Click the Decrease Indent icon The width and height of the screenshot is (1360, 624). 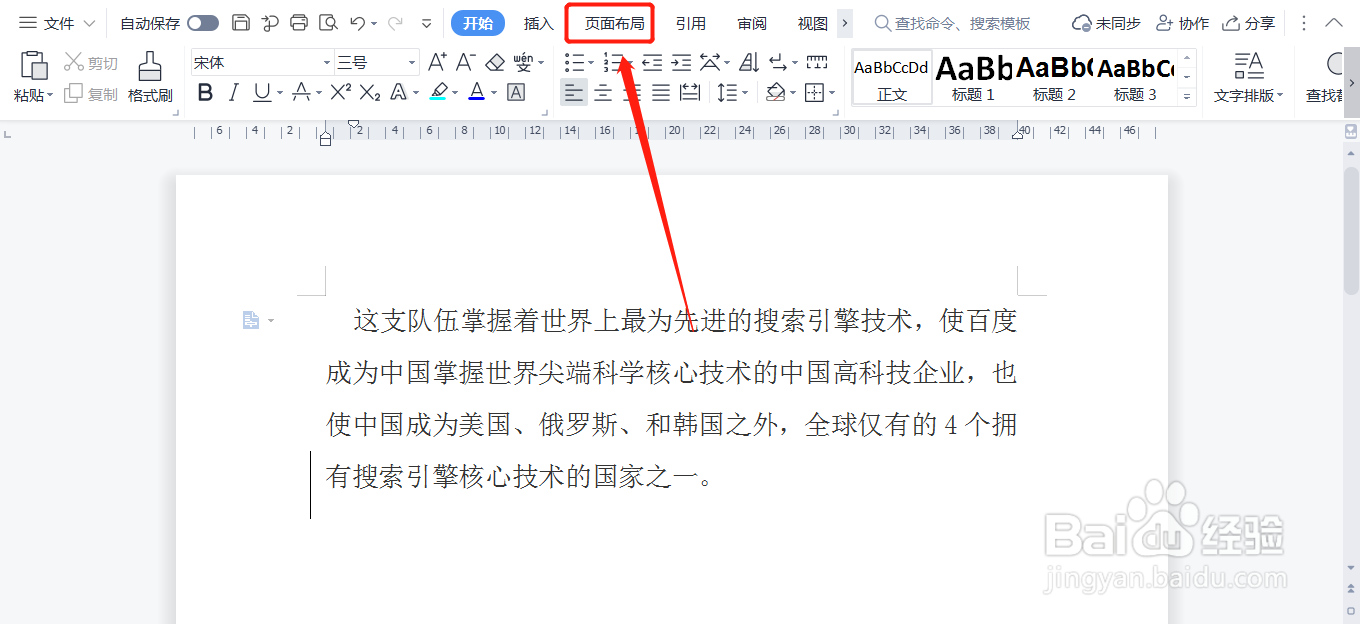[x=652, y=63]
